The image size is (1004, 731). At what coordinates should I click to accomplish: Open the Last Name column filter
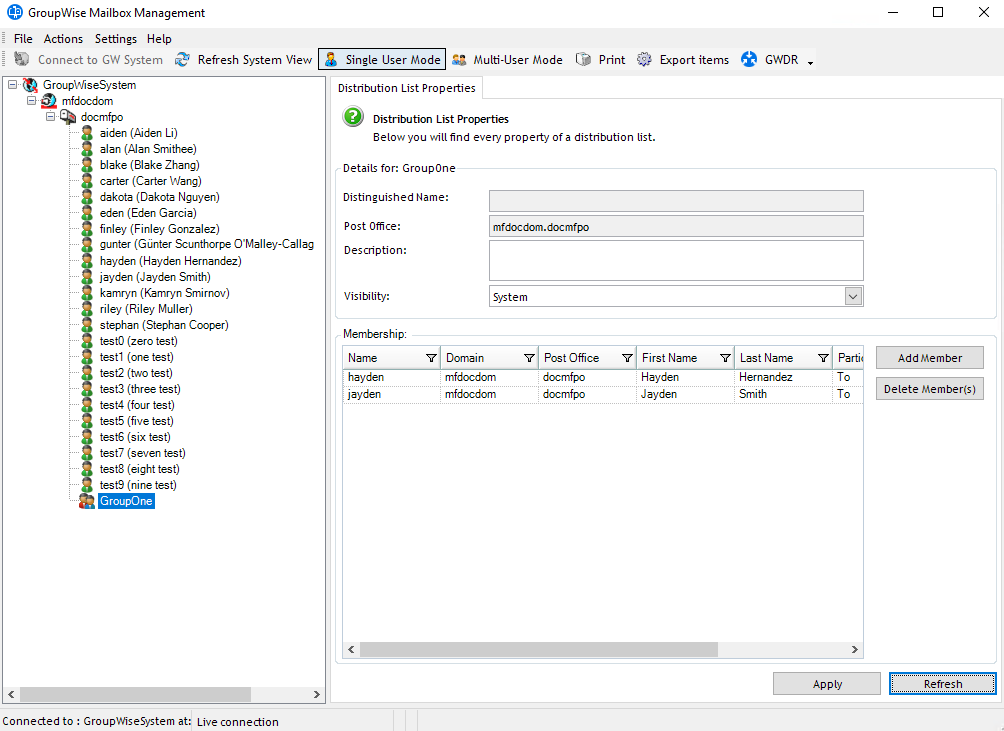click(823, 358)
